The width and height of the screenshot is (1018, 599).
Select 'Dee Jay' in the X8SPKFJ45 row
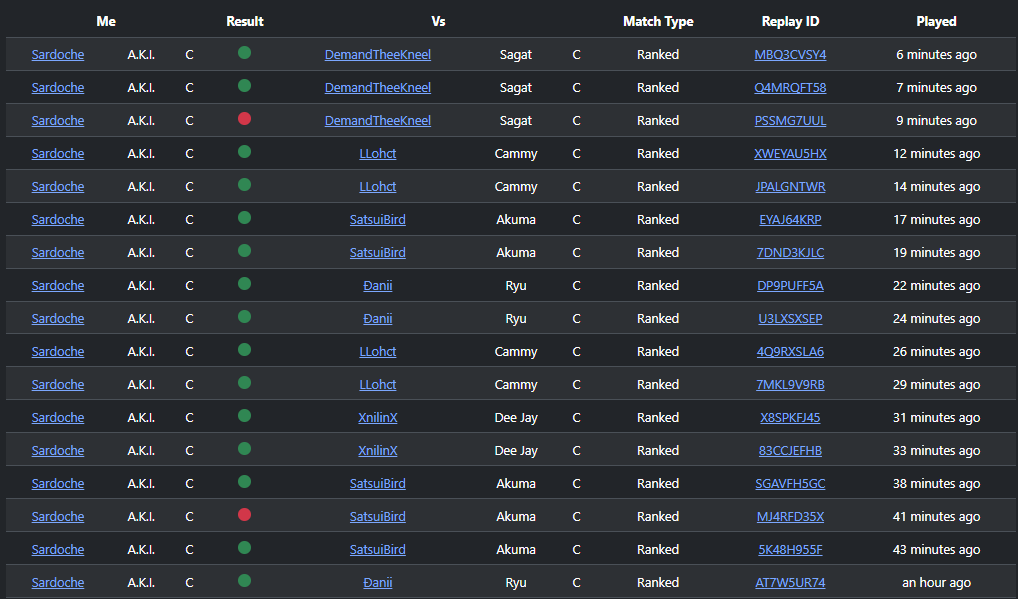[x=515, y=418]
